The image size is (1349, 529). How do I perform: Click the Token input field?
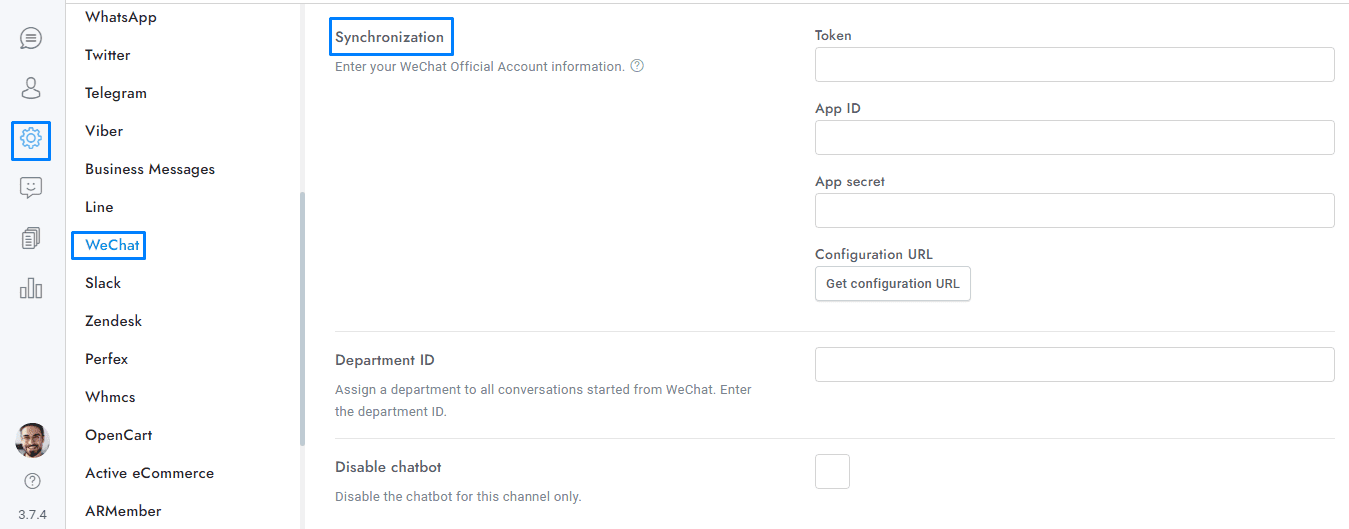coord(1074,64)
